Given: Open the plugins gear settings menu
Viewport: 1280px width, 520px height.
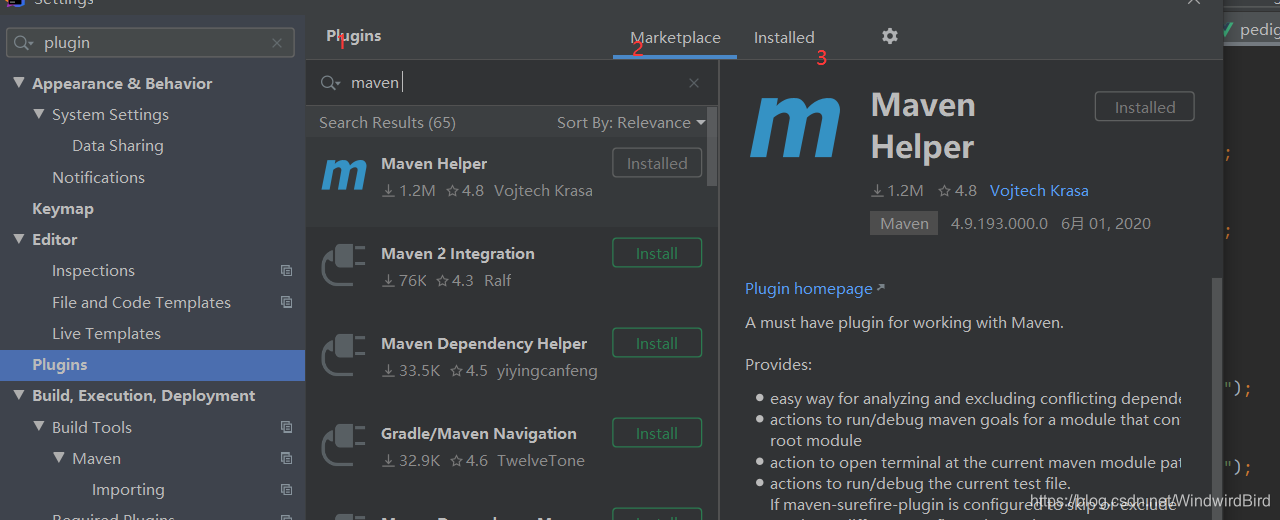Looking at the screenshot, I should (x=890, y=36).
